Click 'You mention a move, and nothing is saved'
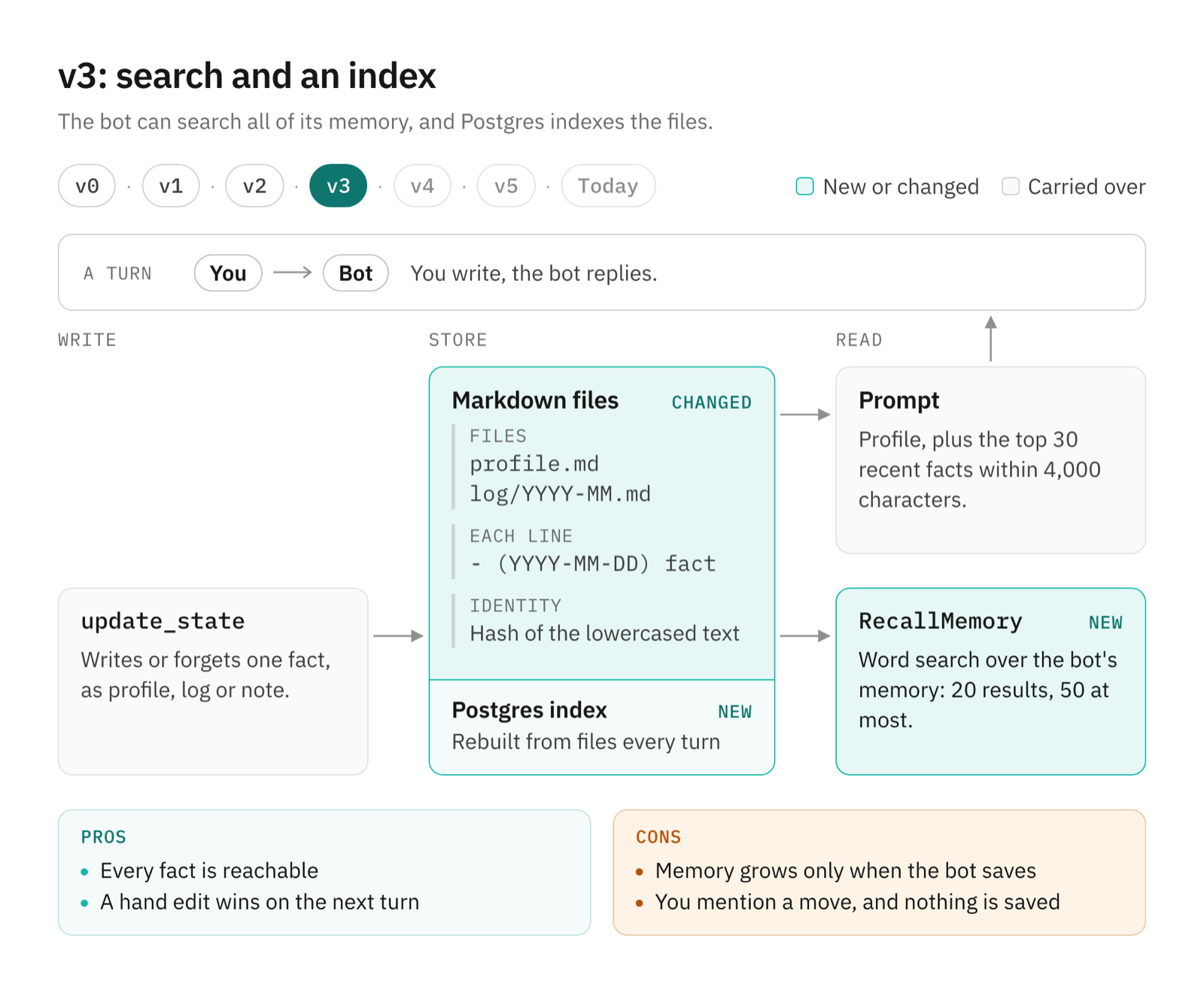Image resolution: width=1204 pixels, height=990 pixels. click(857, 902)
